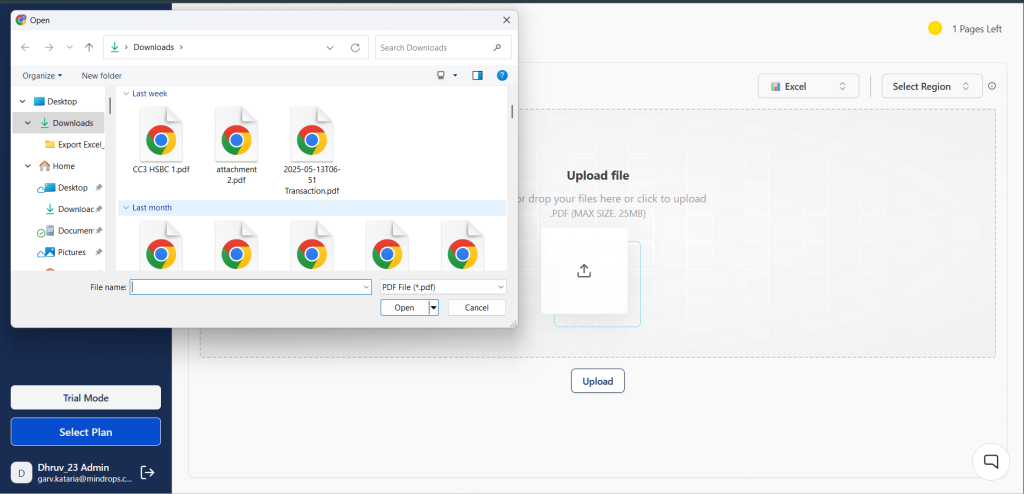1024x494 pixels.
Task: Open the Export Excel folder in tree
Action: [74, 144]
